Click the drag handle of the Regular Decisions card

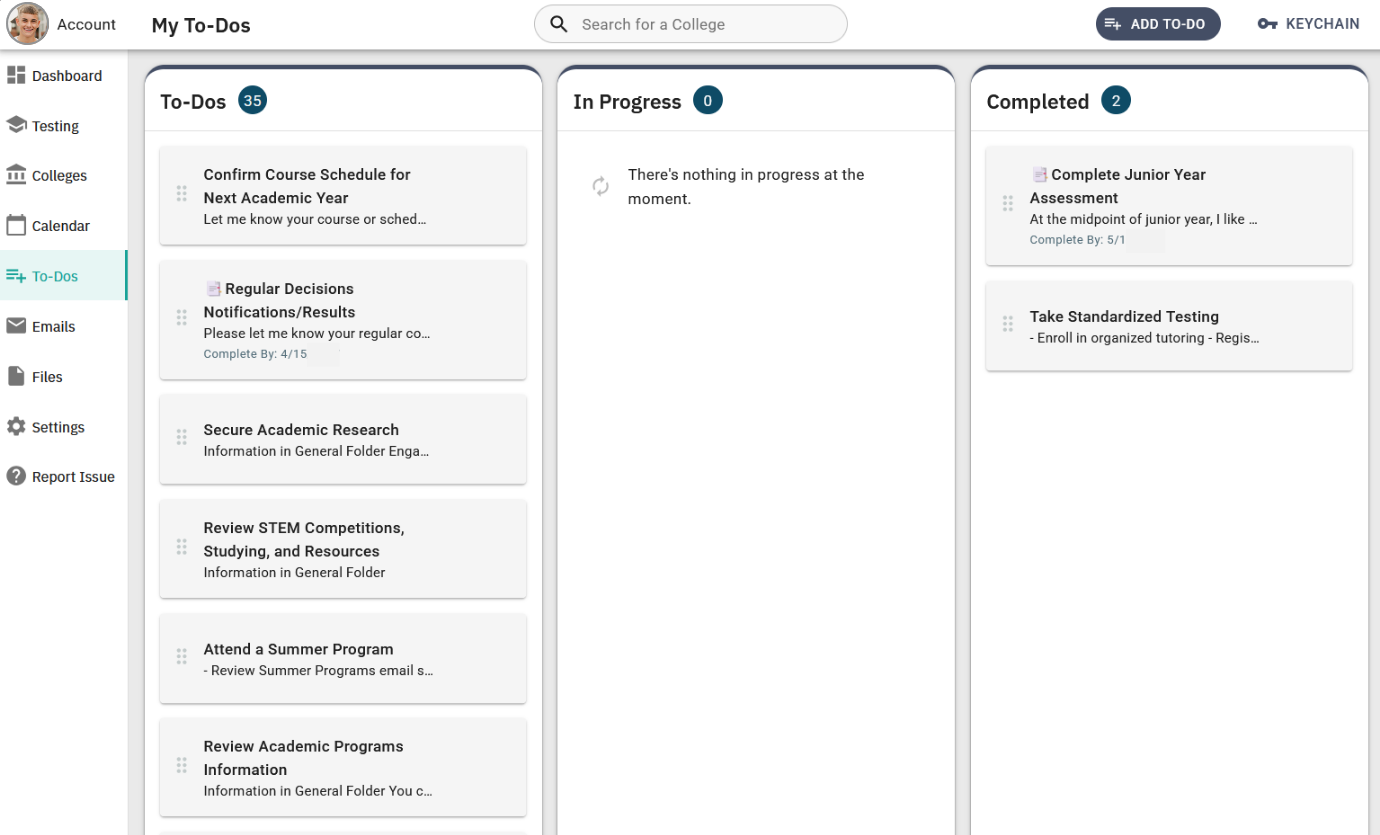(x=182, y=318)
